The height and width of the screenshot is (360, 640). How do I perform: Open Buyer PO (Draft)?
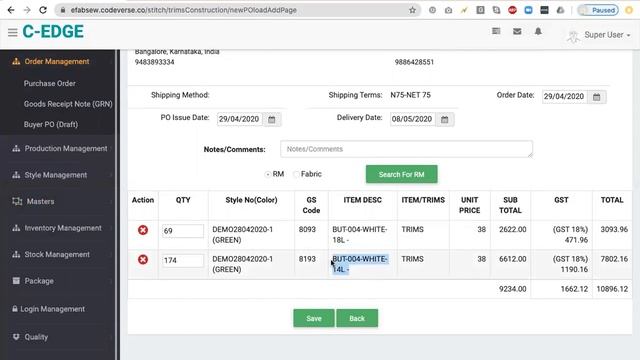point(51,124)
